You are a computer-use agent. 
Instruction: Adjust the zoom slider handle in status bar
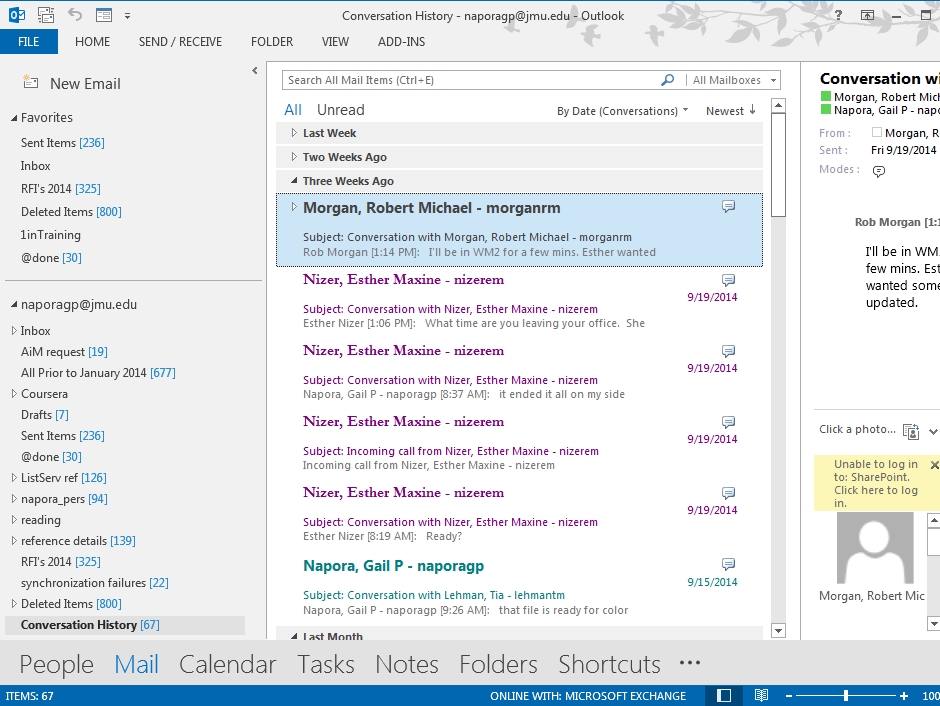(846, 696)
